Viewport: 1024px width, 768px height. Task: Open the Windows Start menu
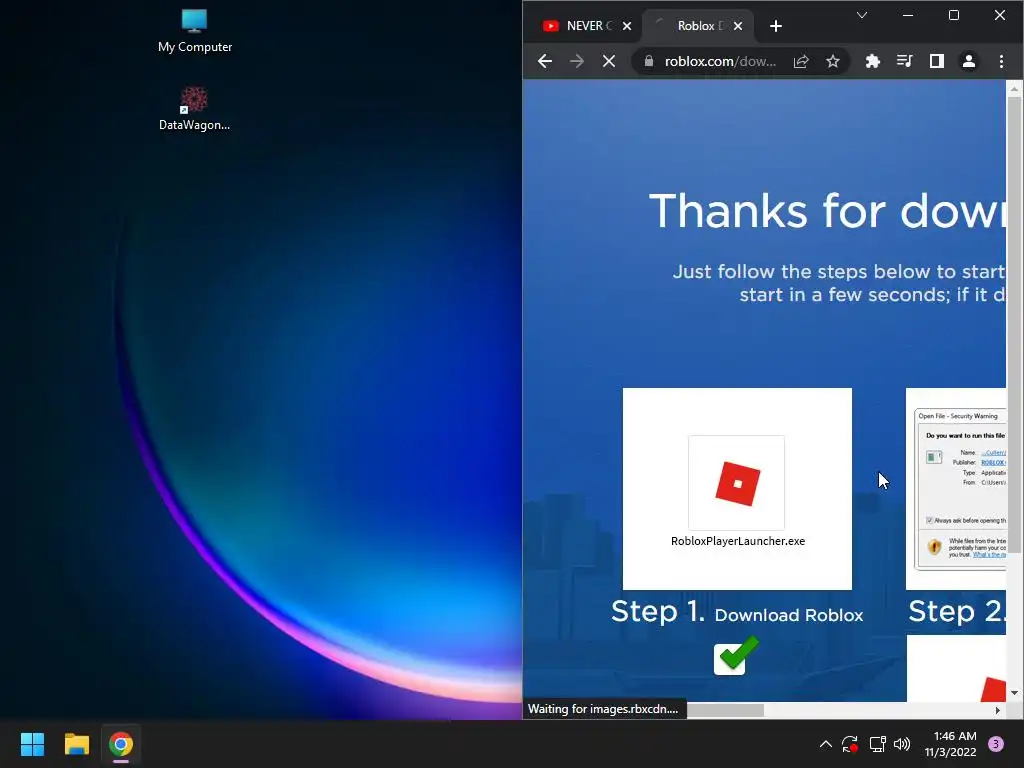coord(32,744)
